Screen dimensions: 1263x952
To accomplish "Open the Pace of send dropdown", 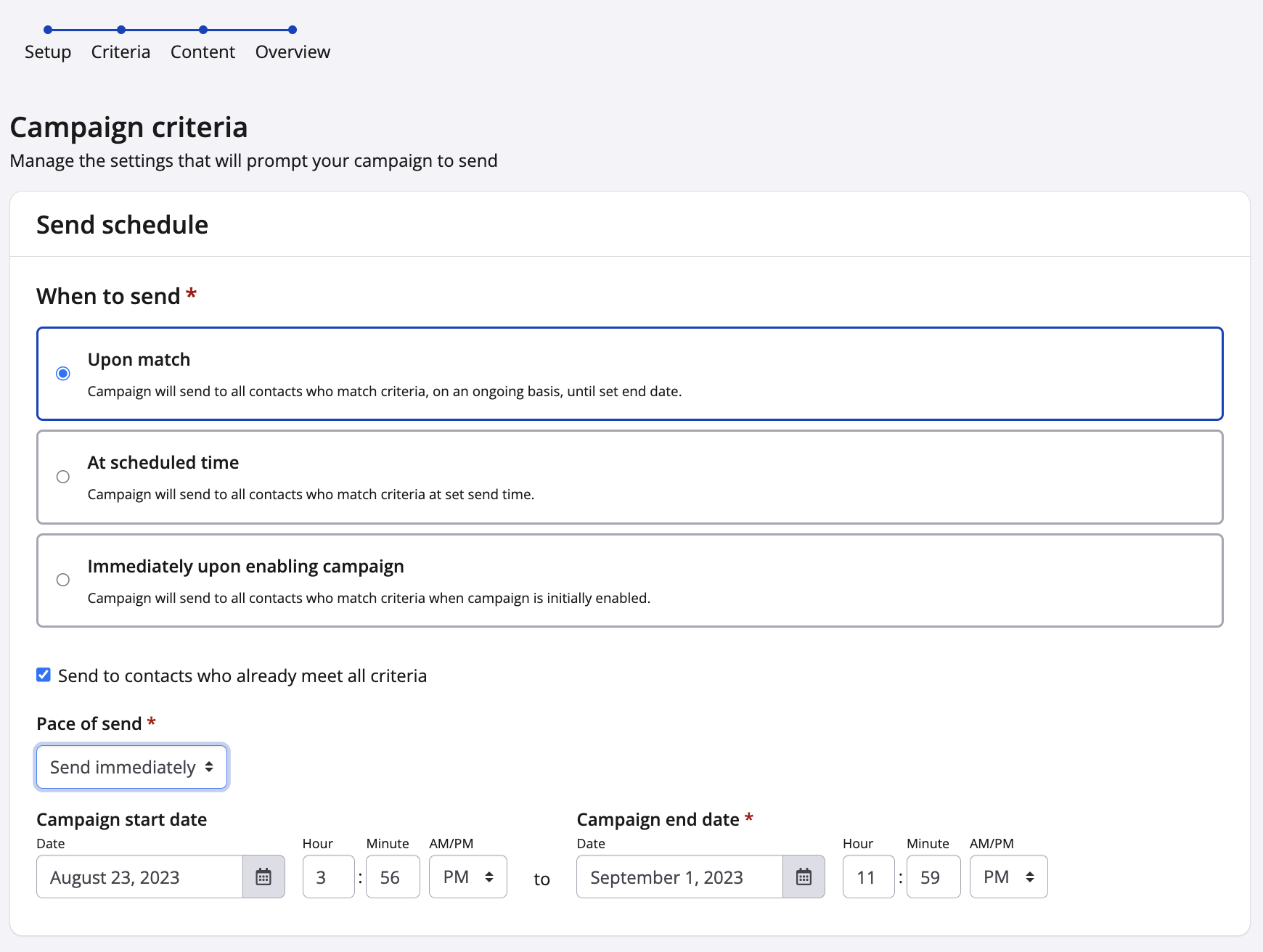I will 131,767.
